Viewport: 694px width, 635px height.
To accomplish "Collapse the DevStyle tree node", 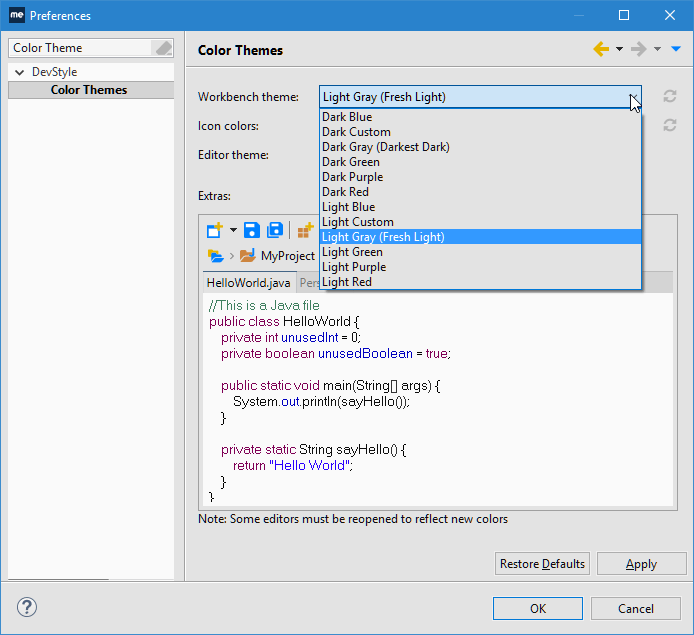I will pyautogui.click(x=19, y=72).
